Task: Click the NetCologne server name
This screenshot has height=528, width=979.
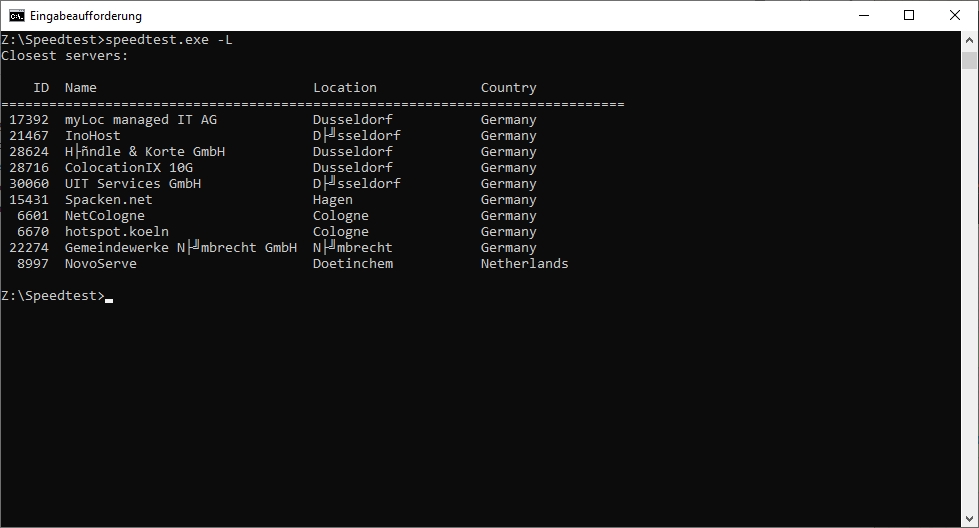Action: click(104, 216)
